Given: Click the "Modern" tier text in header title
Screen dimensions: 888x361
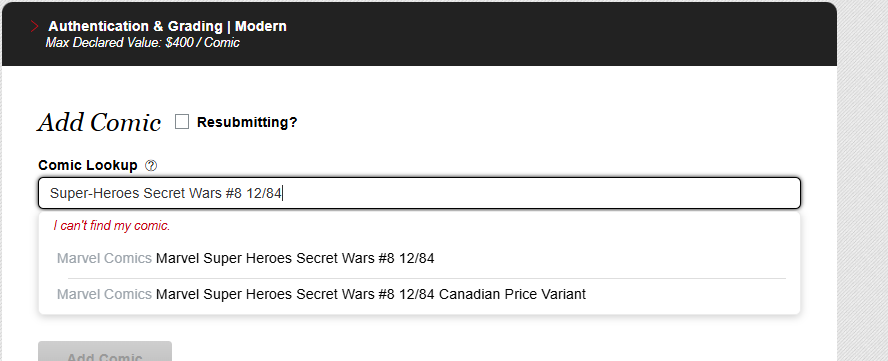Looking at the screenshot, I should [x=261, y=26].
